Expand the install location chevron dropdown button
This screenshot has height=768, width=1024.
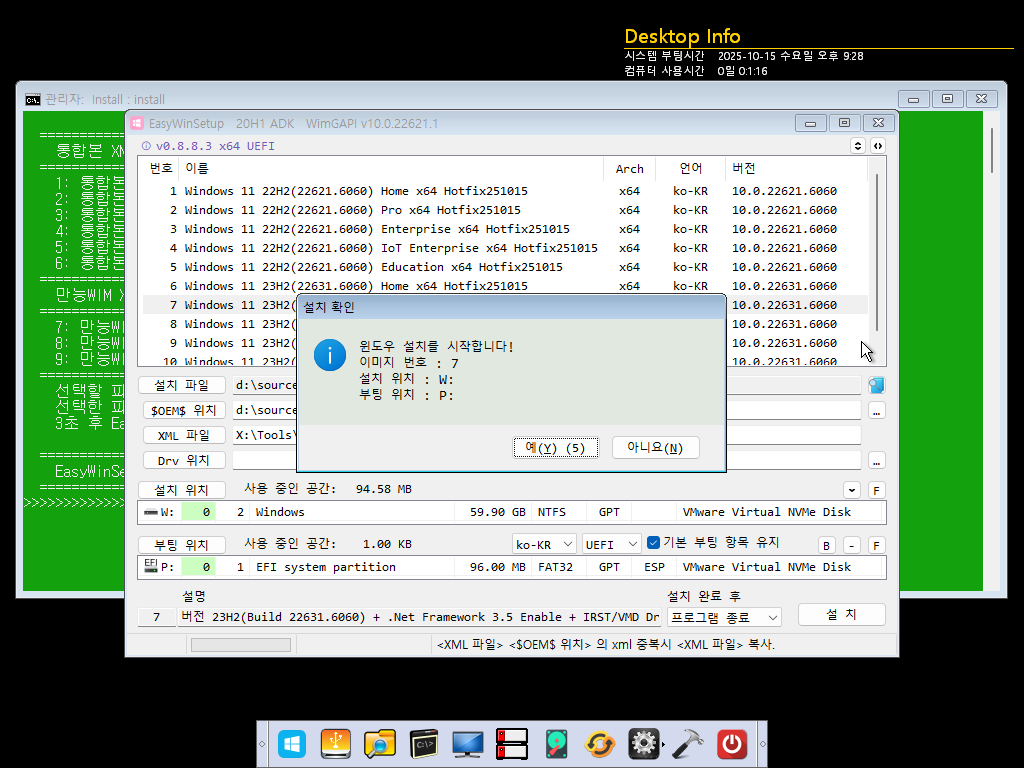pyautogui.click(x=852, y=490)
